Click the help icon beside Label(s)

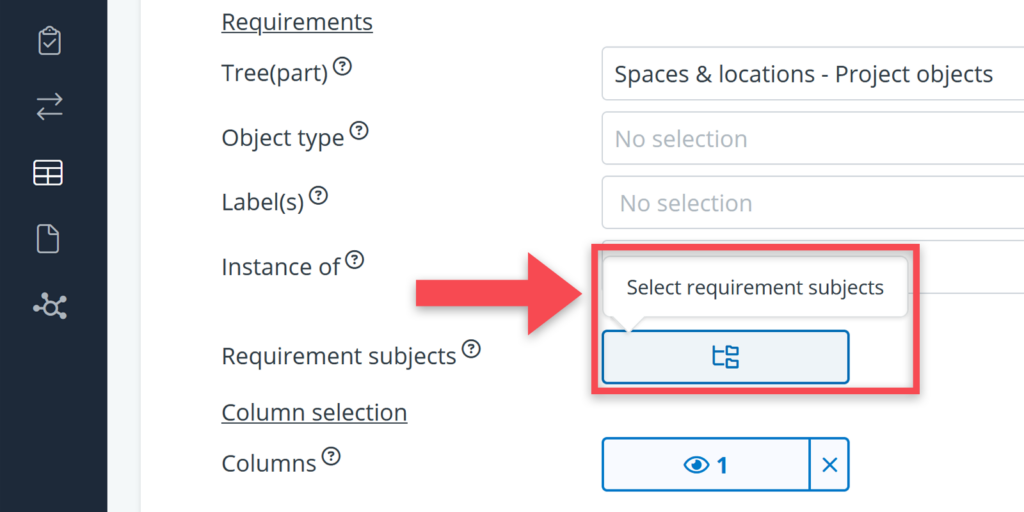point(318,195)
